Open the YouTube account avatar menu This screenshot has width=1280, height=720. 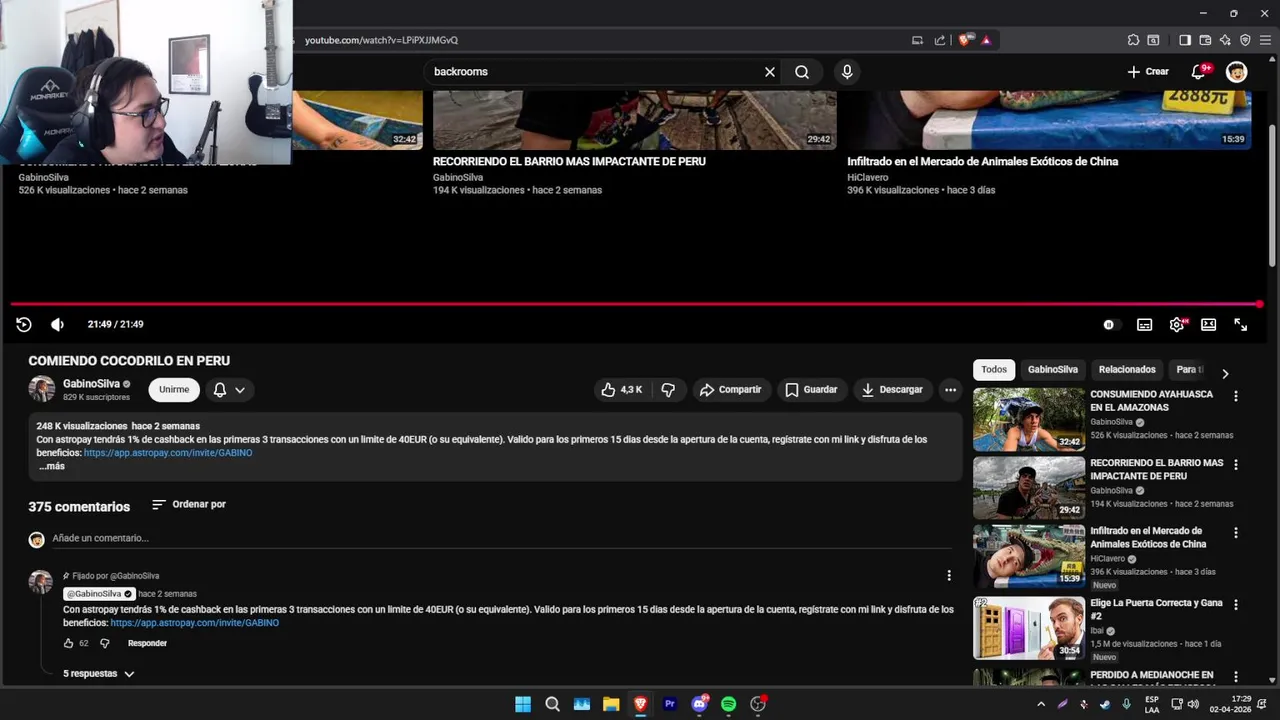pos(1237,72)
